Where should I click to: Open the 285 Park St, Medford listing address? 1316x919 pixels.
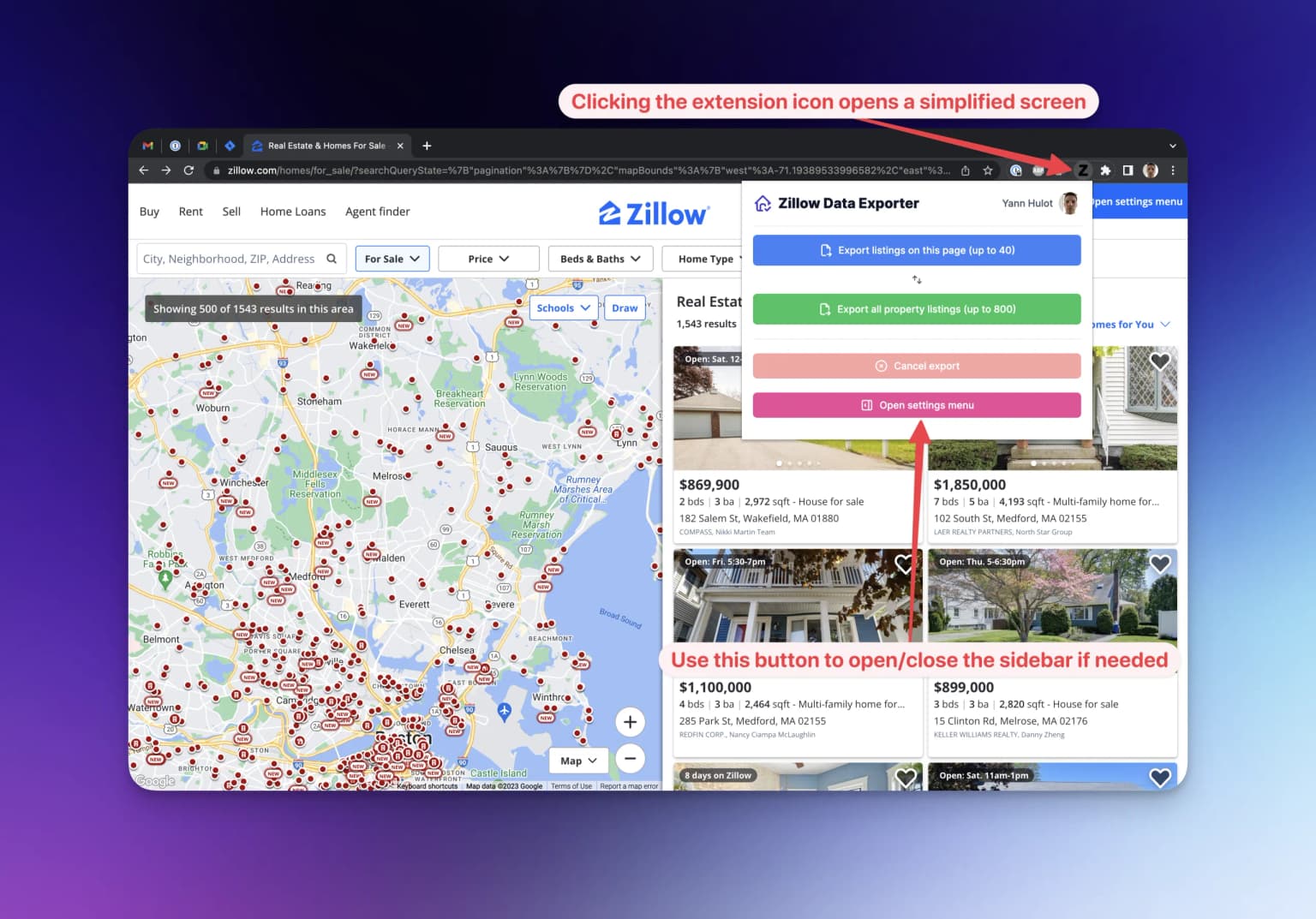pyautogui.click(x=752, y=721)
